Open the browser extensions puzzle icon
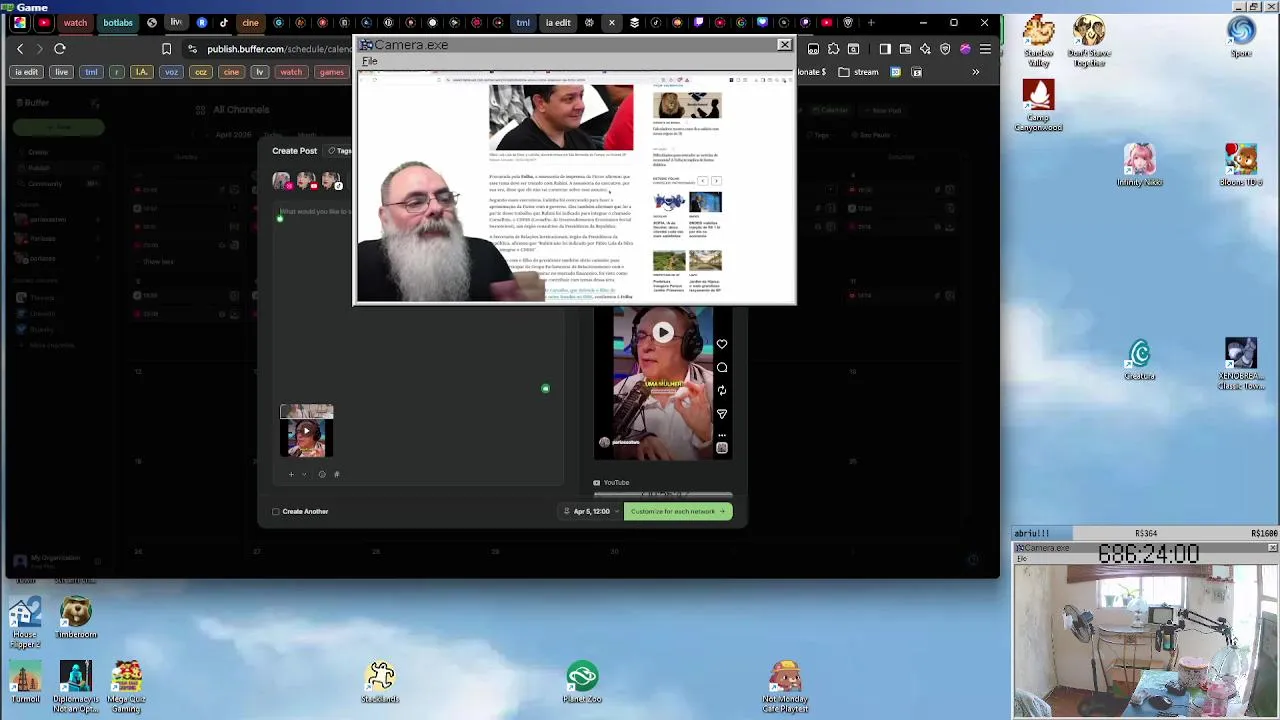Viewport: 1280px width, 720px height. point(833,49)
